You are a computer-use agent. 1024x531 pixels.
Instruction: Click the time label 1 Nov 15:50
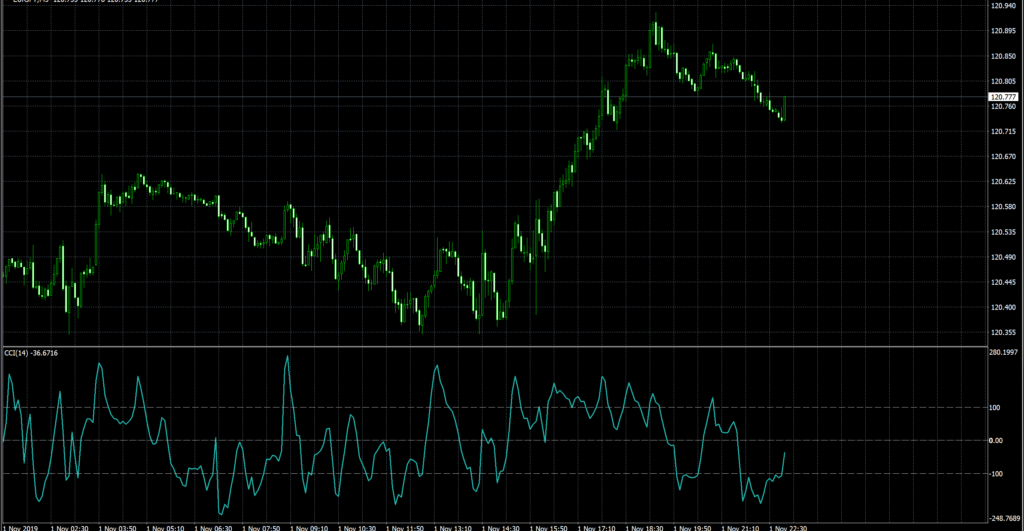(549, 528)
